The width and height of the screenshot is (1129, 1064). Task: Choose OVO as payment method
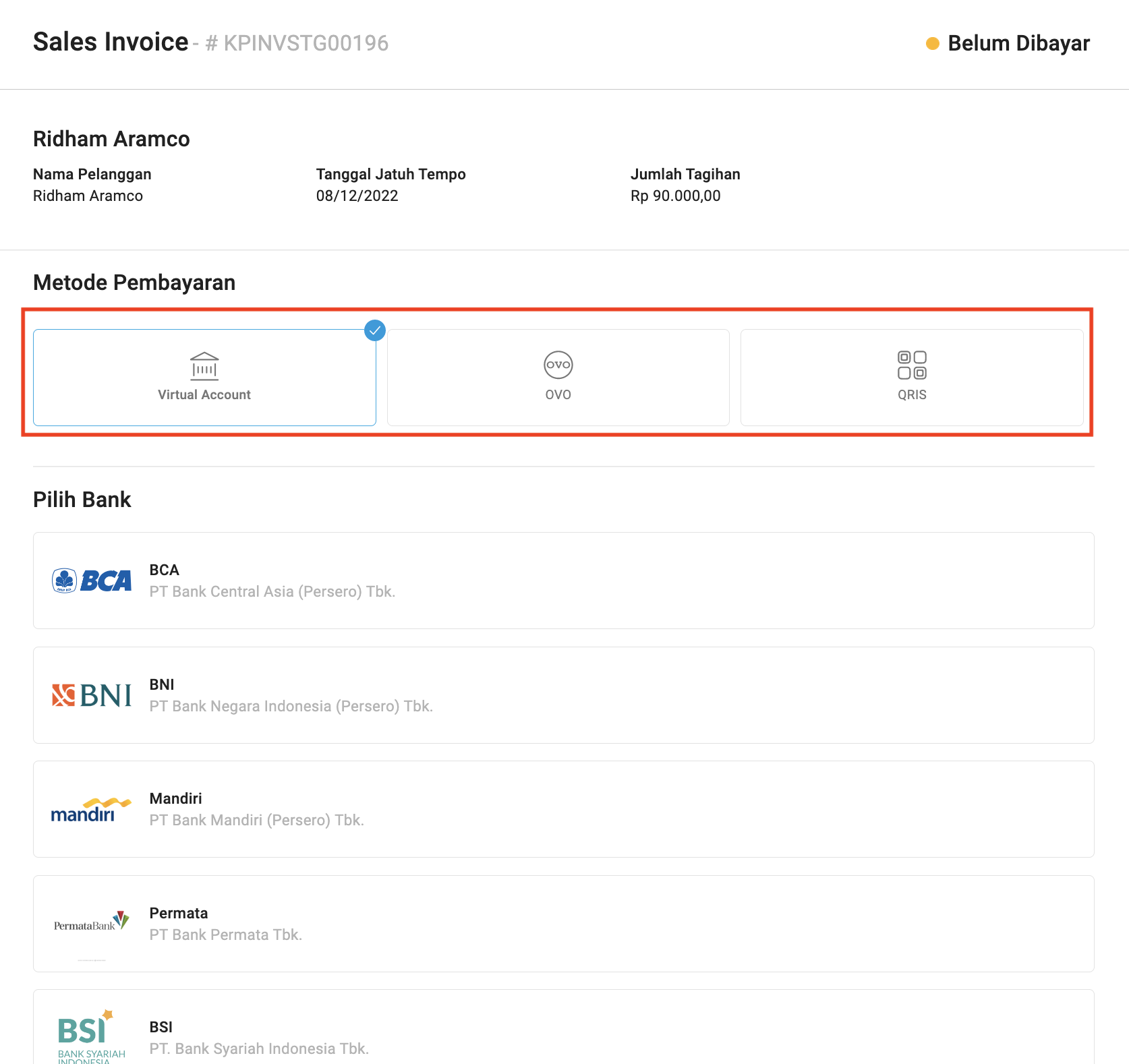pos(558,395)
